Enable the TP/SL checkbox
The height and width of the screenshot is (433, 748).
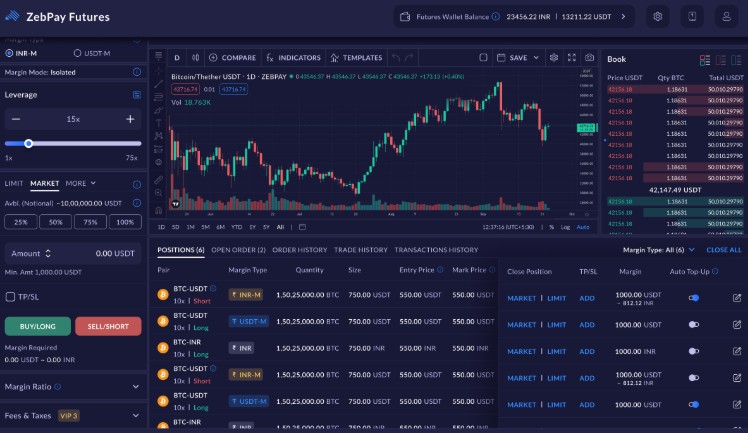click(10, 297)
